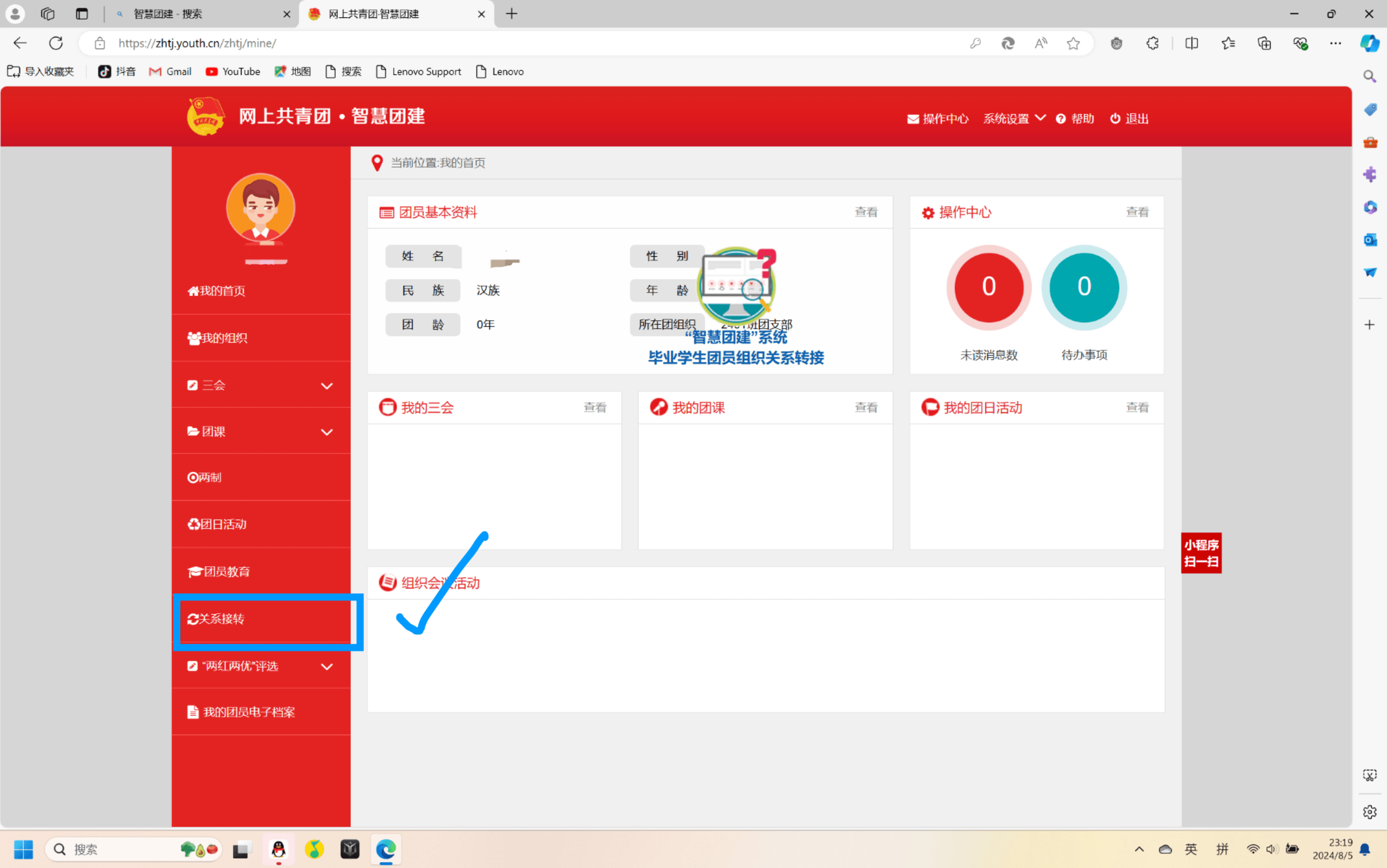1387x868 pixels.
Task: Click the user avatar picture
Action: click(260, 208)
